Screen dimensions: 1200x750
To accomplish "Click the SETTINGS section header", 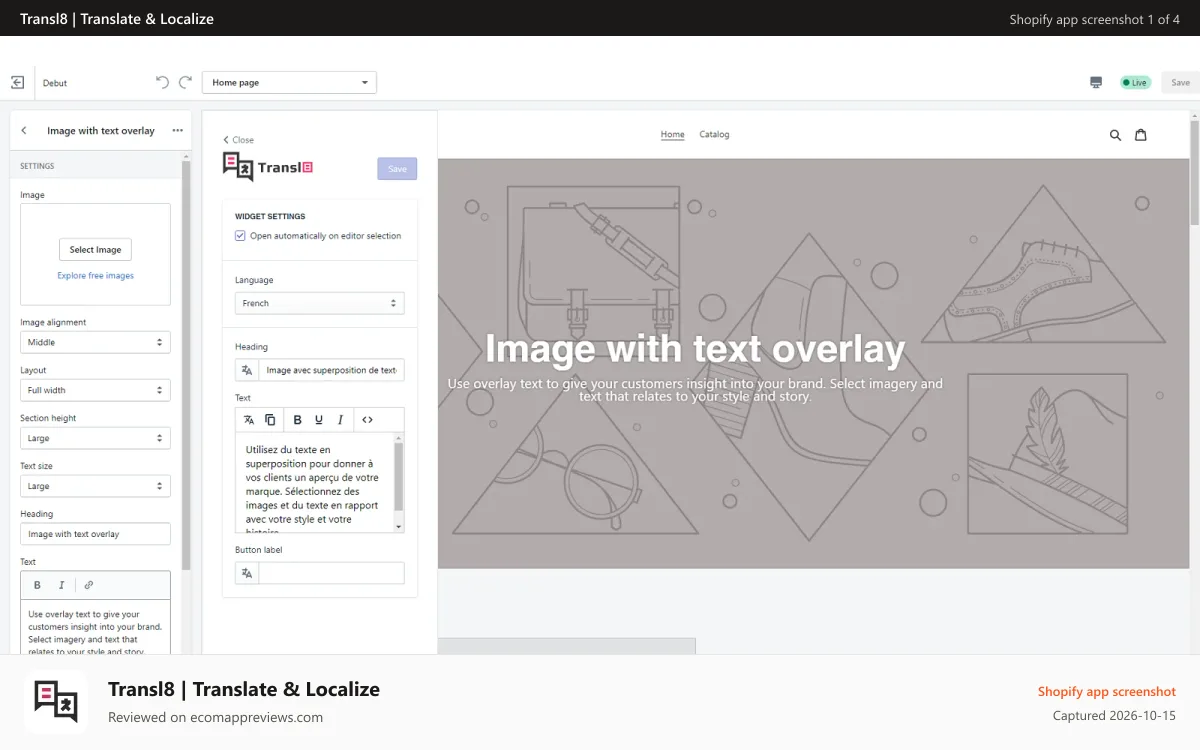I will pos(37,166).
